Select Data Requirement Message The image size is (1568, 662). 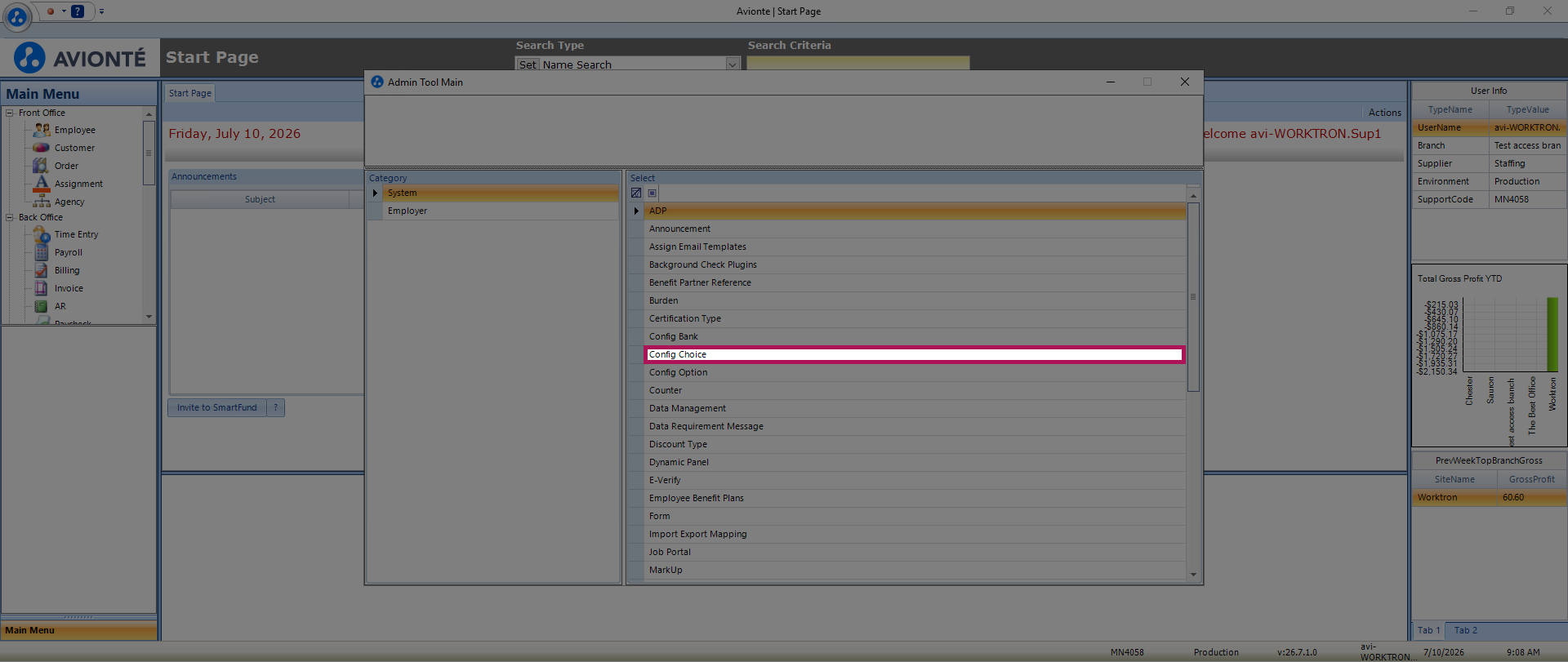tap(915, 427)
